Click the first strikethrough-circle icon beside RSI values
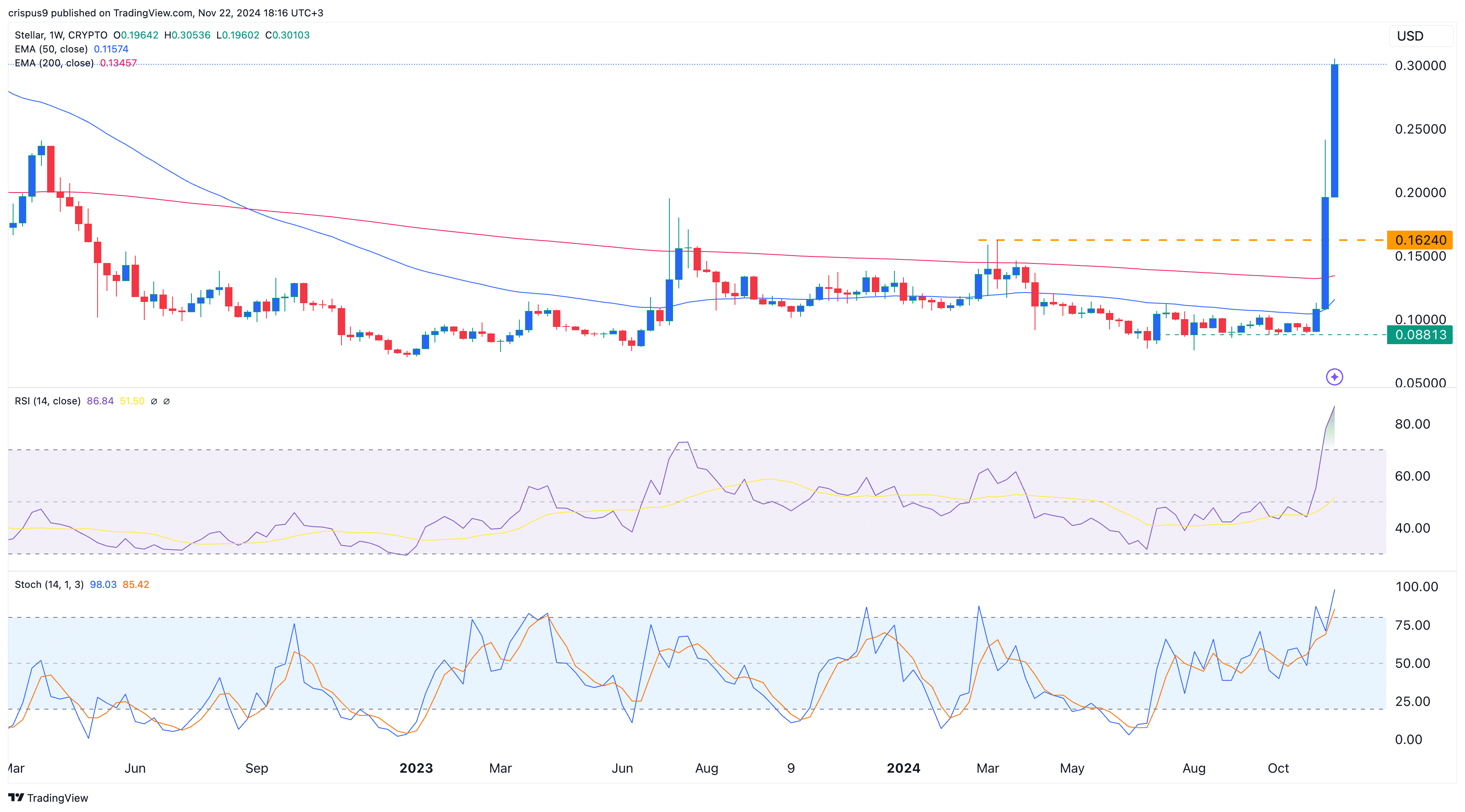Viewport: 1465px width, 812px height. 154,401
